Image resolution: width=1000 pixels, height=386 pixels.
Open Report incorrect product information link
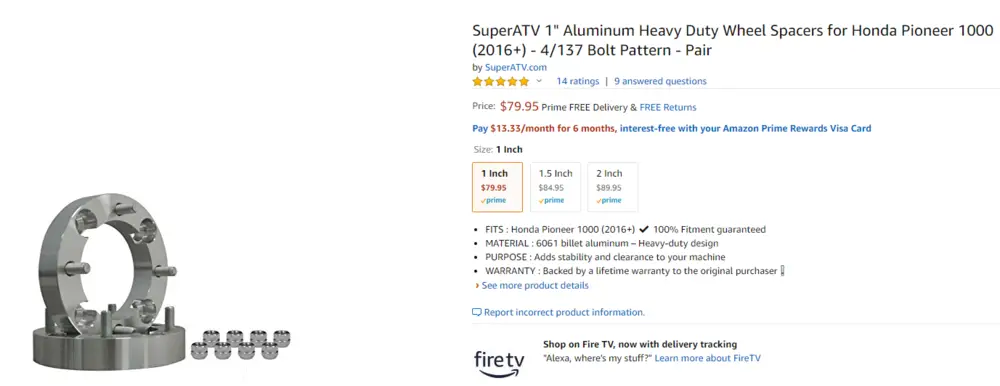[564, 313]
